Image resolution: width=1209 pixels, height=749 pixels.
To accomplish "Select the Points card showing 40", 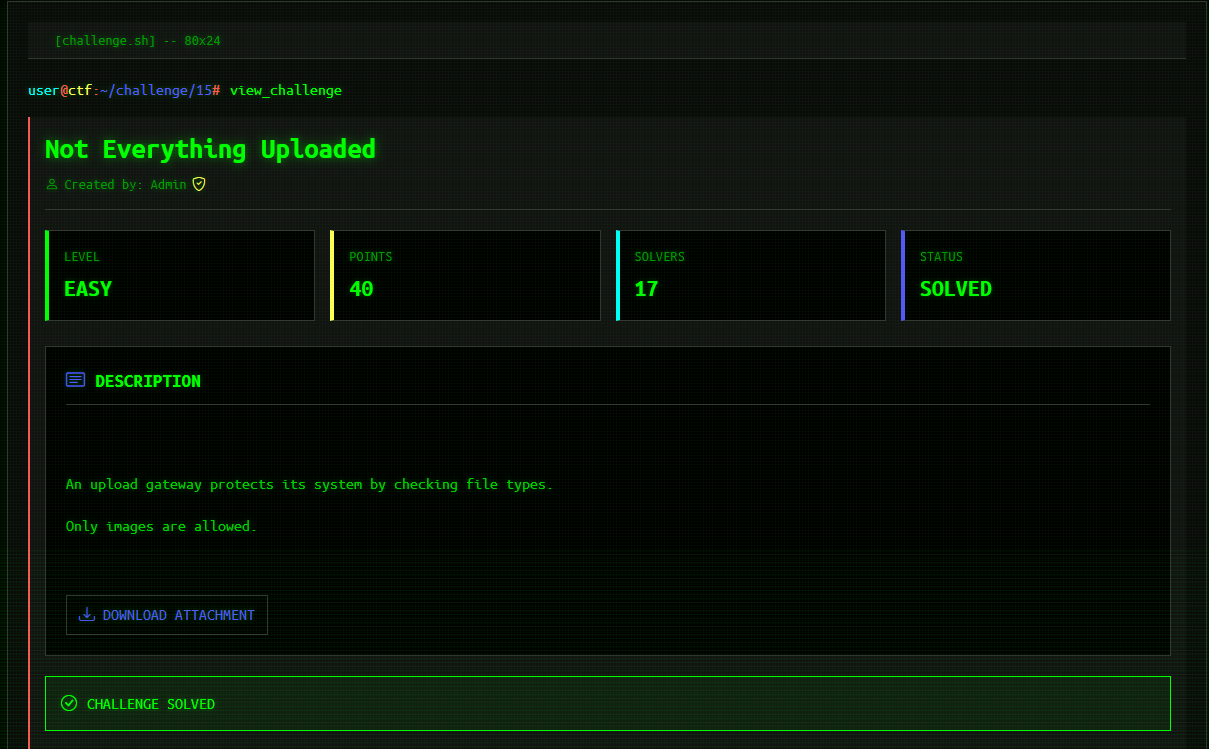I will (465, 276).
